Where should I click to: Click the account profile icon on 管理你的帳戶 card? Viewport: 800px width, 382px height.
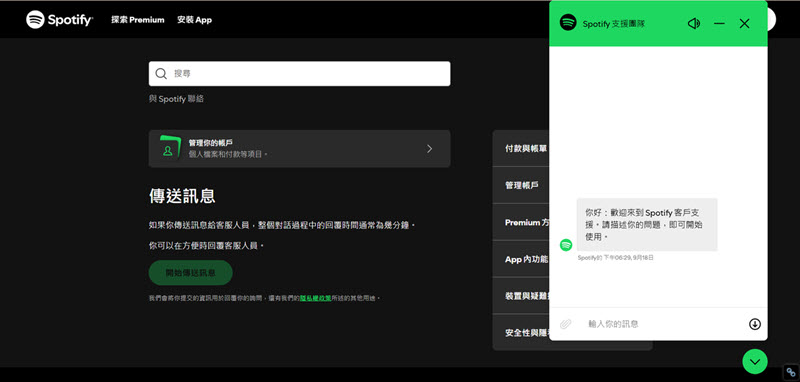[x=169, y=148]
